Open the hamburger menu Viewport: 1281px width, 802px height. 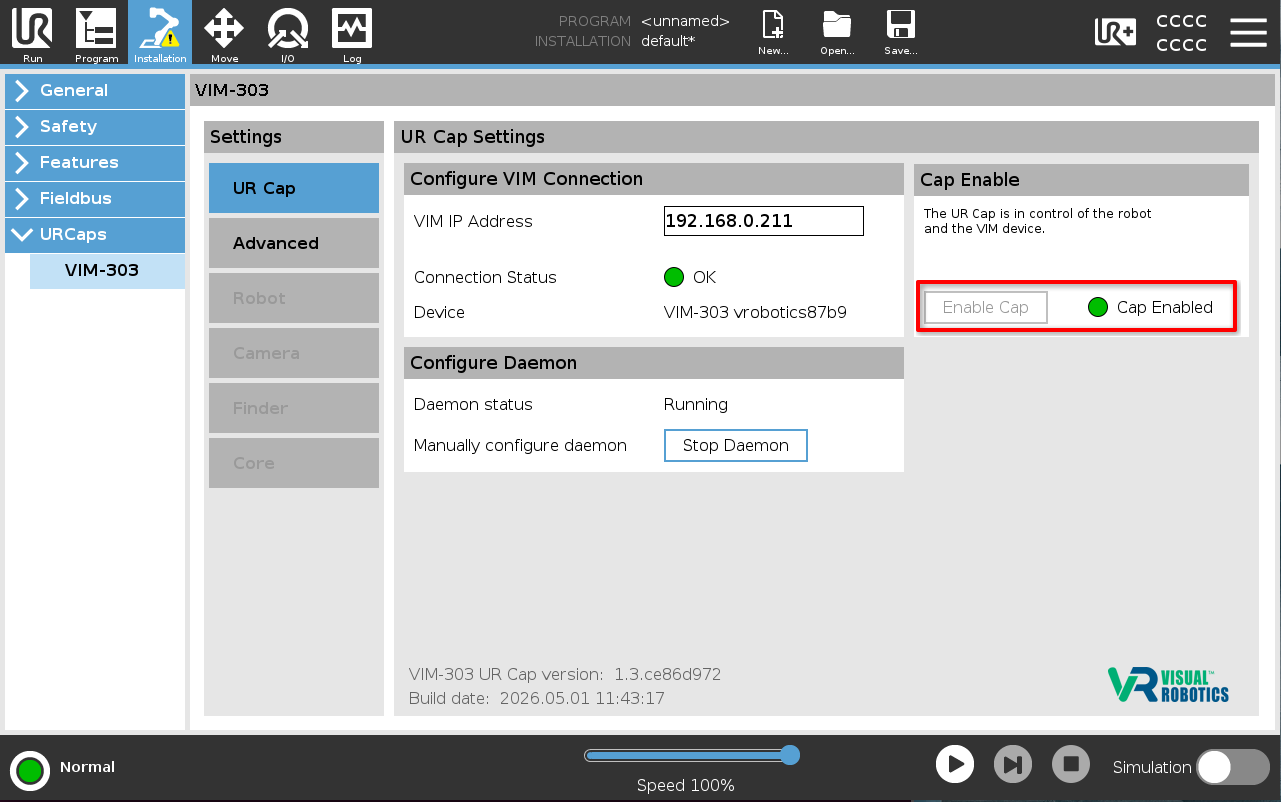1248,32
